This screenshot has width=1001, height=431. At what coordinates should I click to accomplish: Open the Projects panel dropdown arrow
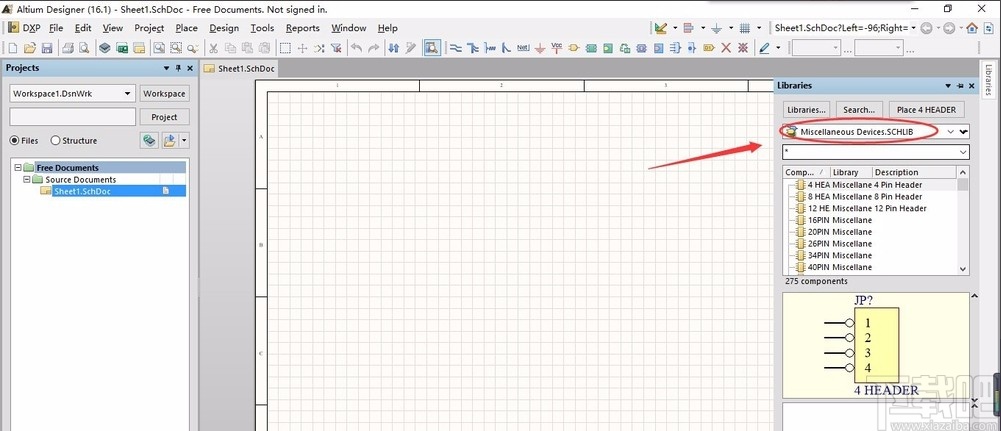tap(167, 68)
